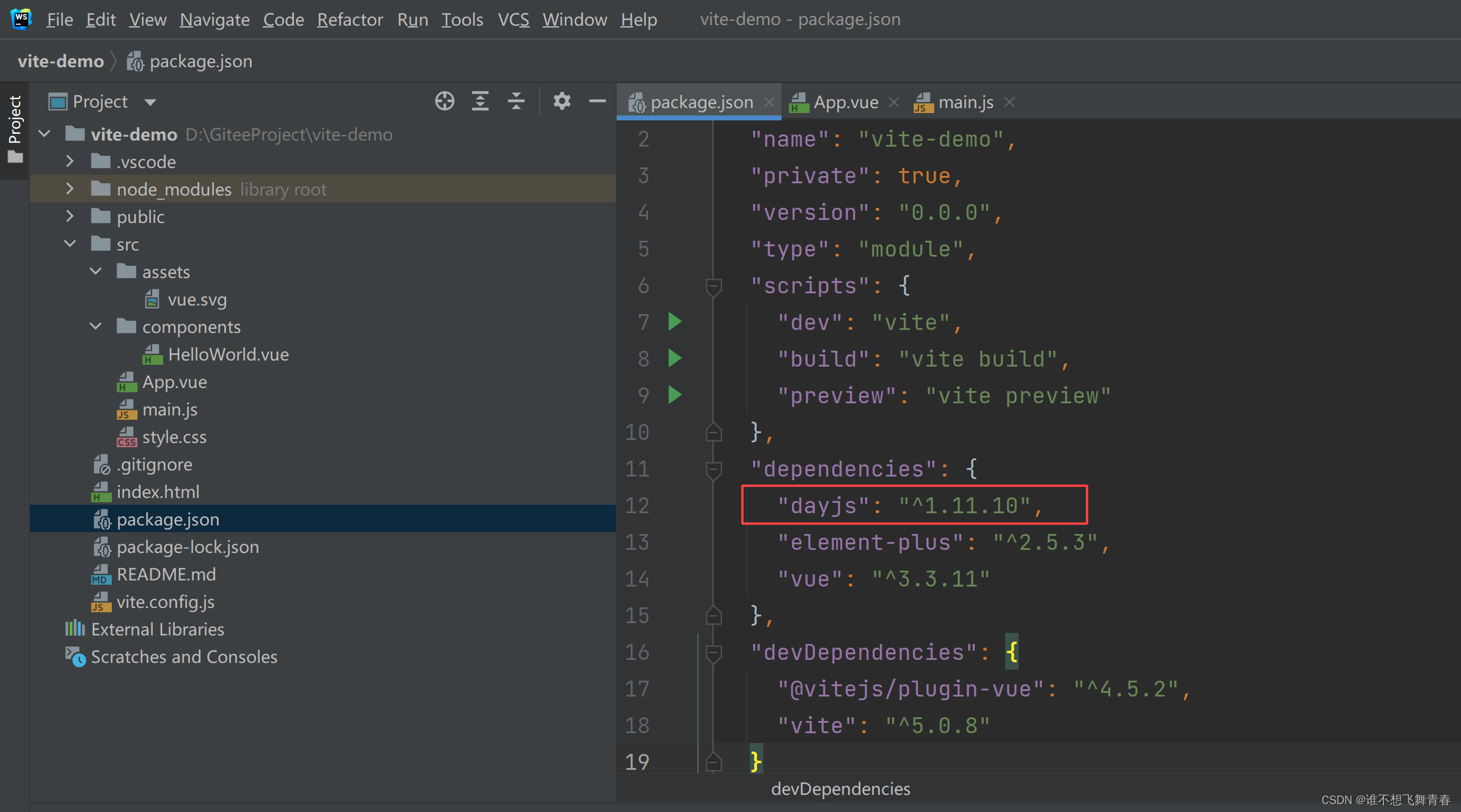
Task: Click line number 19 in gutter
Action: [x=637, y=762]
